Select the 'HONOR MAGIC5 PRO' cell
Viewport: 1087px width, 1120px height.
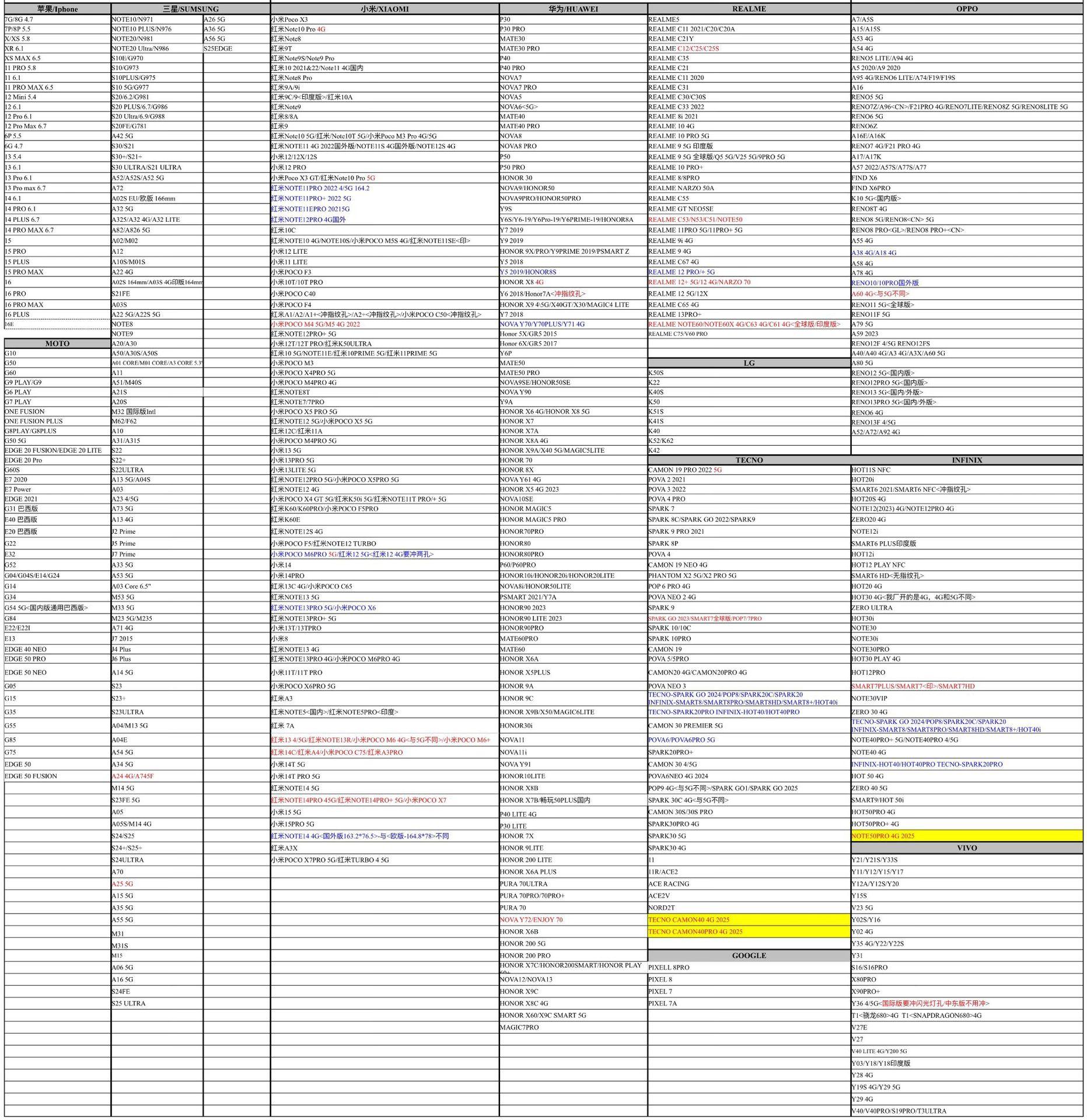point(573,519)
